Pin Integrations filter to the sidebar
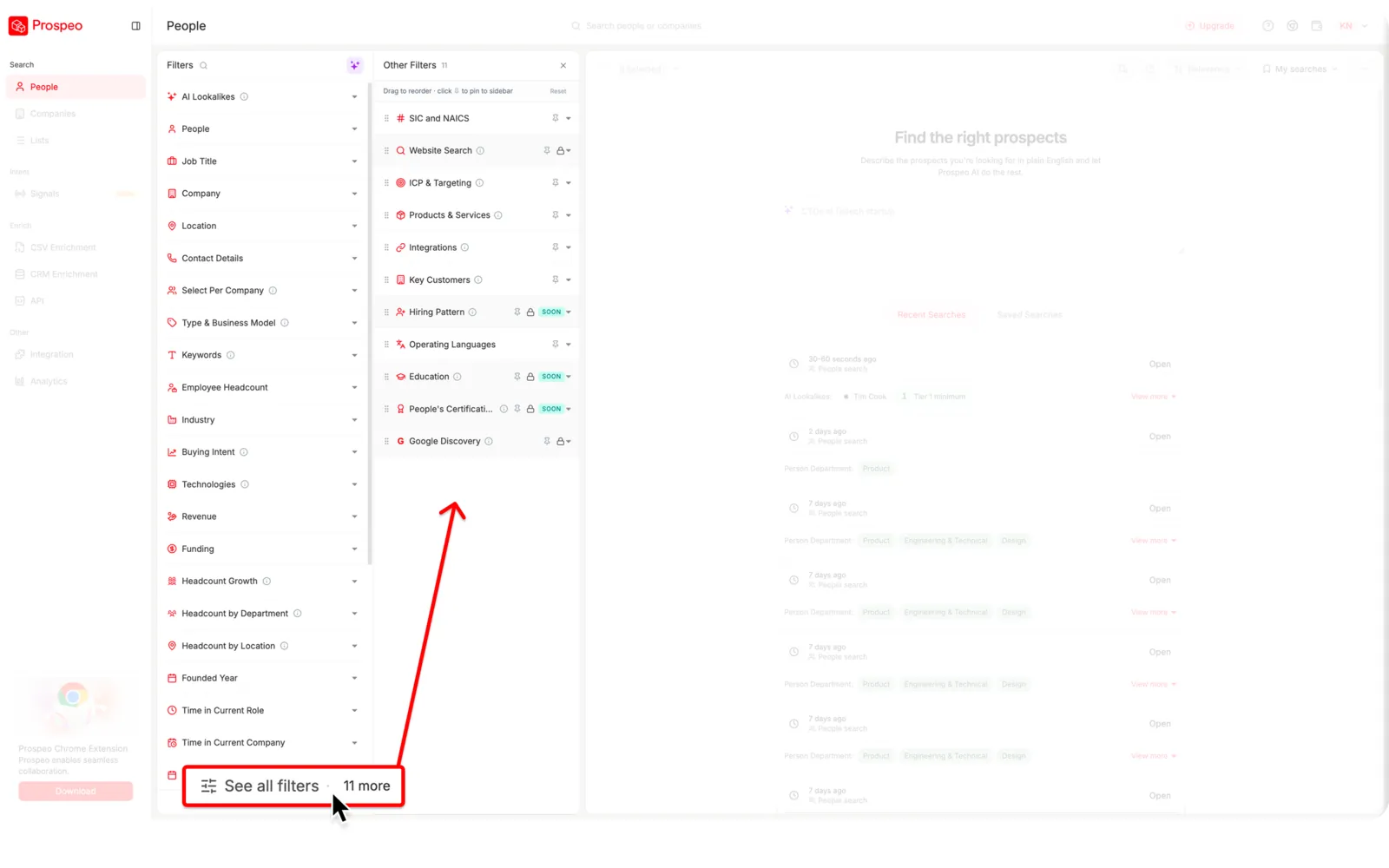This screenshot has height=868, width=1389. pyautogui.click(x=556, y=247)
